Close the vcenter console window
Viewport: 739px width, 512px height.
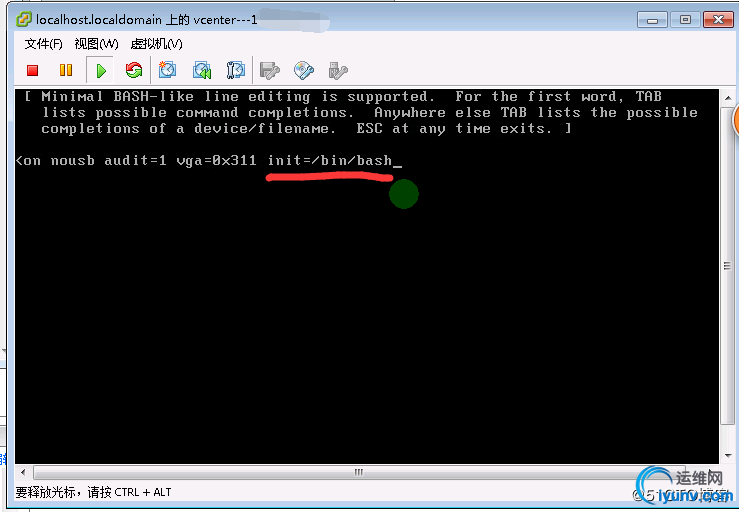pyautogui.click(x=718, y=20)
